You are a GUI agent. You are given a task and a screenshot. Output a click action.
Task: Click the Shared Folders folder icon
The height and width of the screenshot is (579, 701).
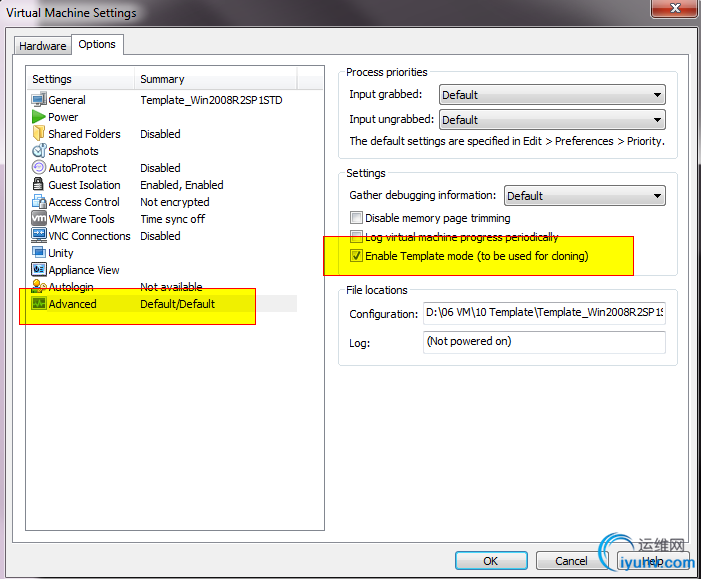[x=39, y=133]
